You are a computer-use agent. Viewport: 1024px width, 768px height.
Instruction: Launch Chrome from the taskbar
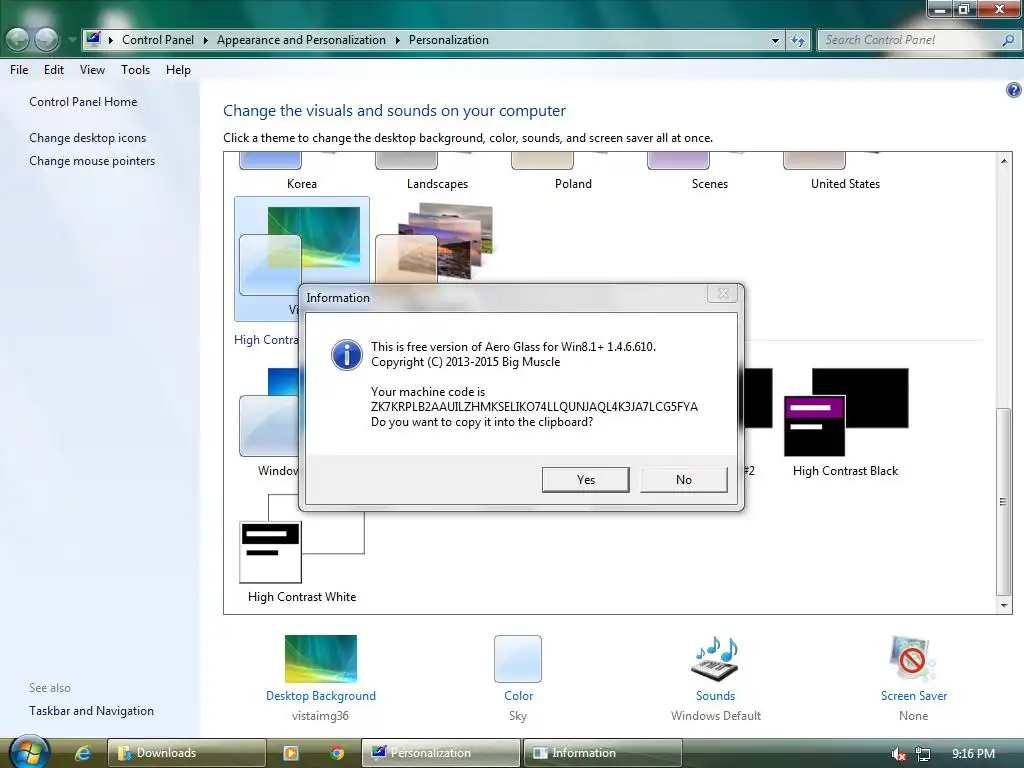click(x=337, y=753)
